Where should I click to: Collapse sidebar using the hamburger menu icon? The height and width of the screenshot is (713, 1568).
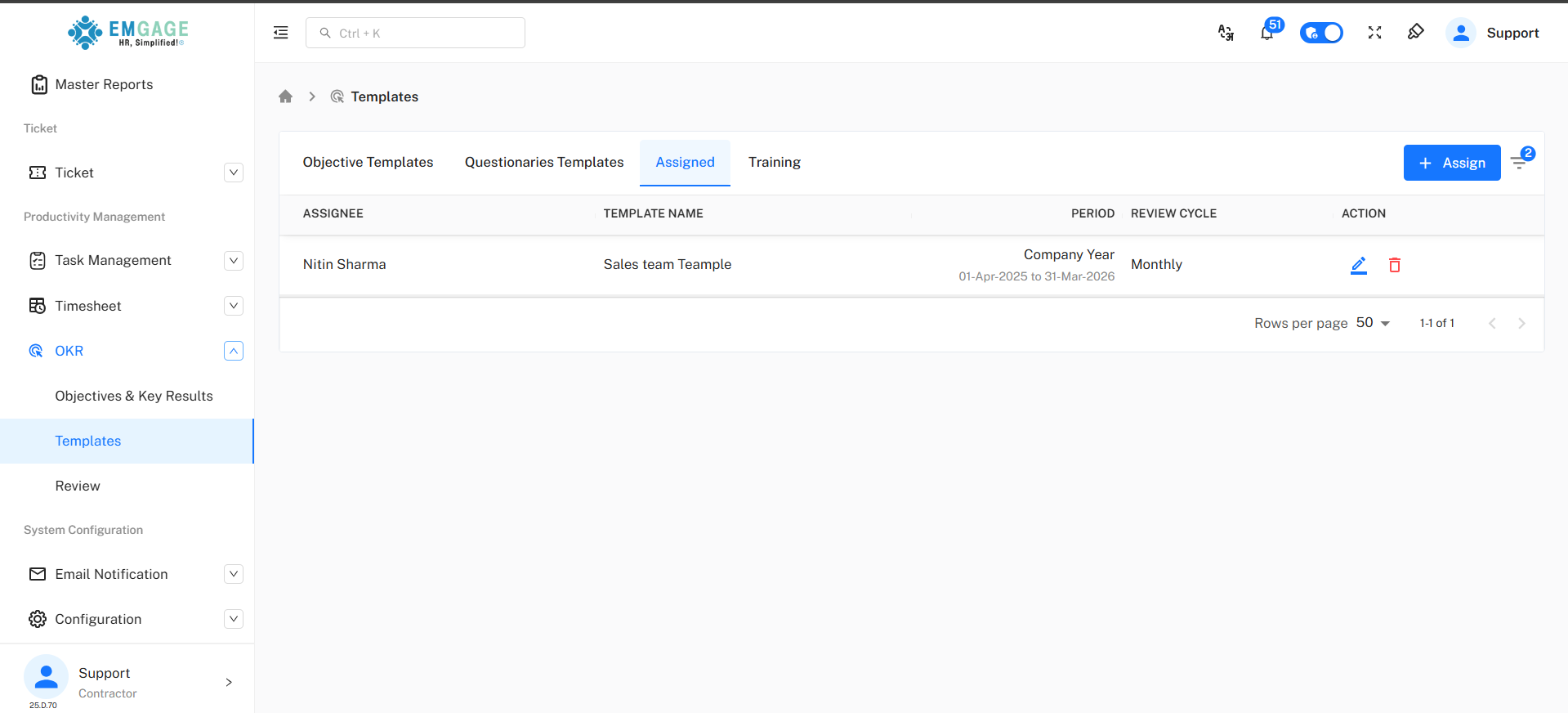(x=280, y=33)
